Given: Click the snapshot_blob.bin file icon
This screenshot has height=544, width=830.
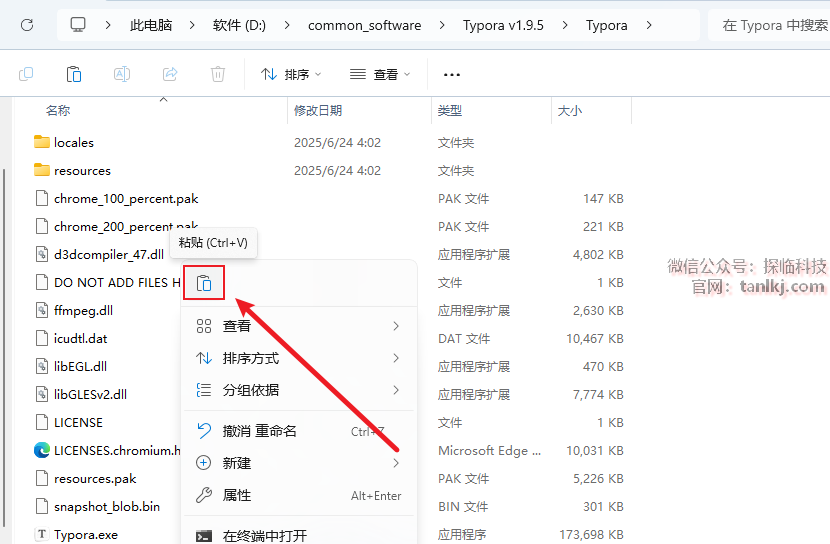Looking at the screenshot, I should 41,506.
